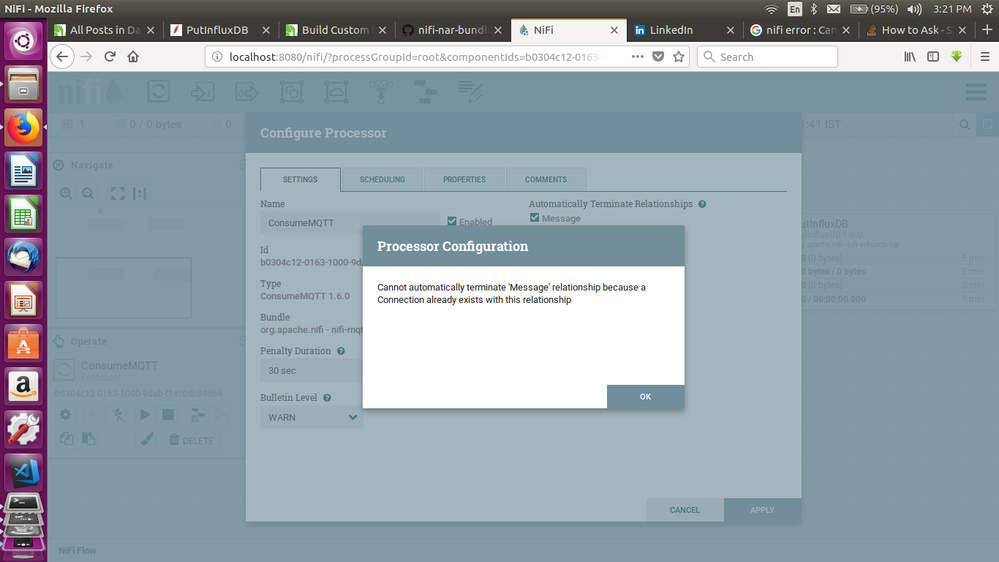Open the Firefox hamburger menu
Screen dimensions: 999x562
985,57
